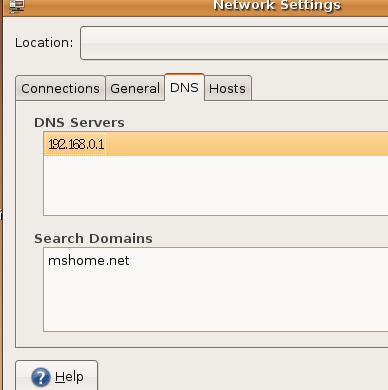Click empty space in Search Domains list
The image size is (388, 390).
[x=216, y=301]
